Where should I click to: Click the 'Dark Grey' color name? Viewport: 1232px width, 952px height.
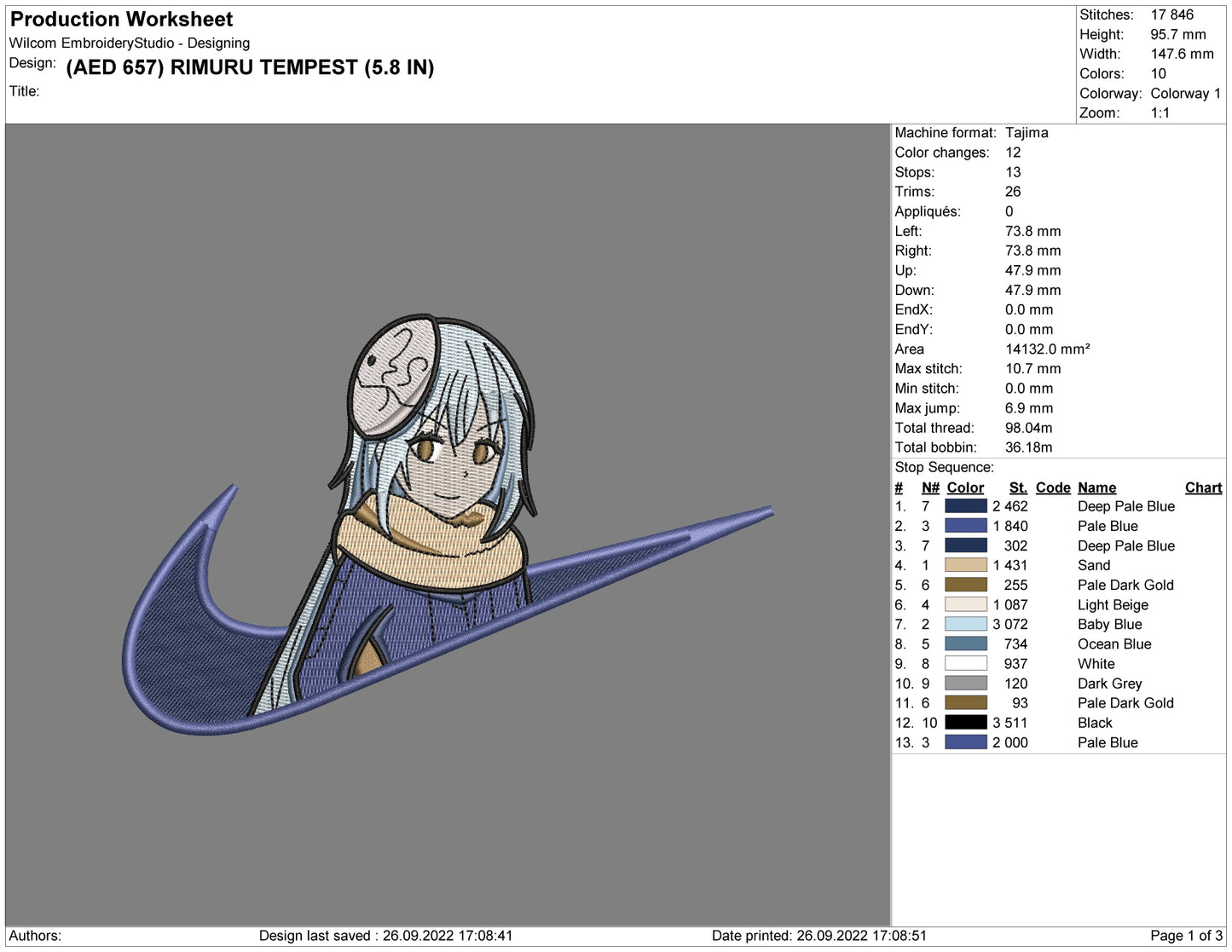coord(1109,683)
